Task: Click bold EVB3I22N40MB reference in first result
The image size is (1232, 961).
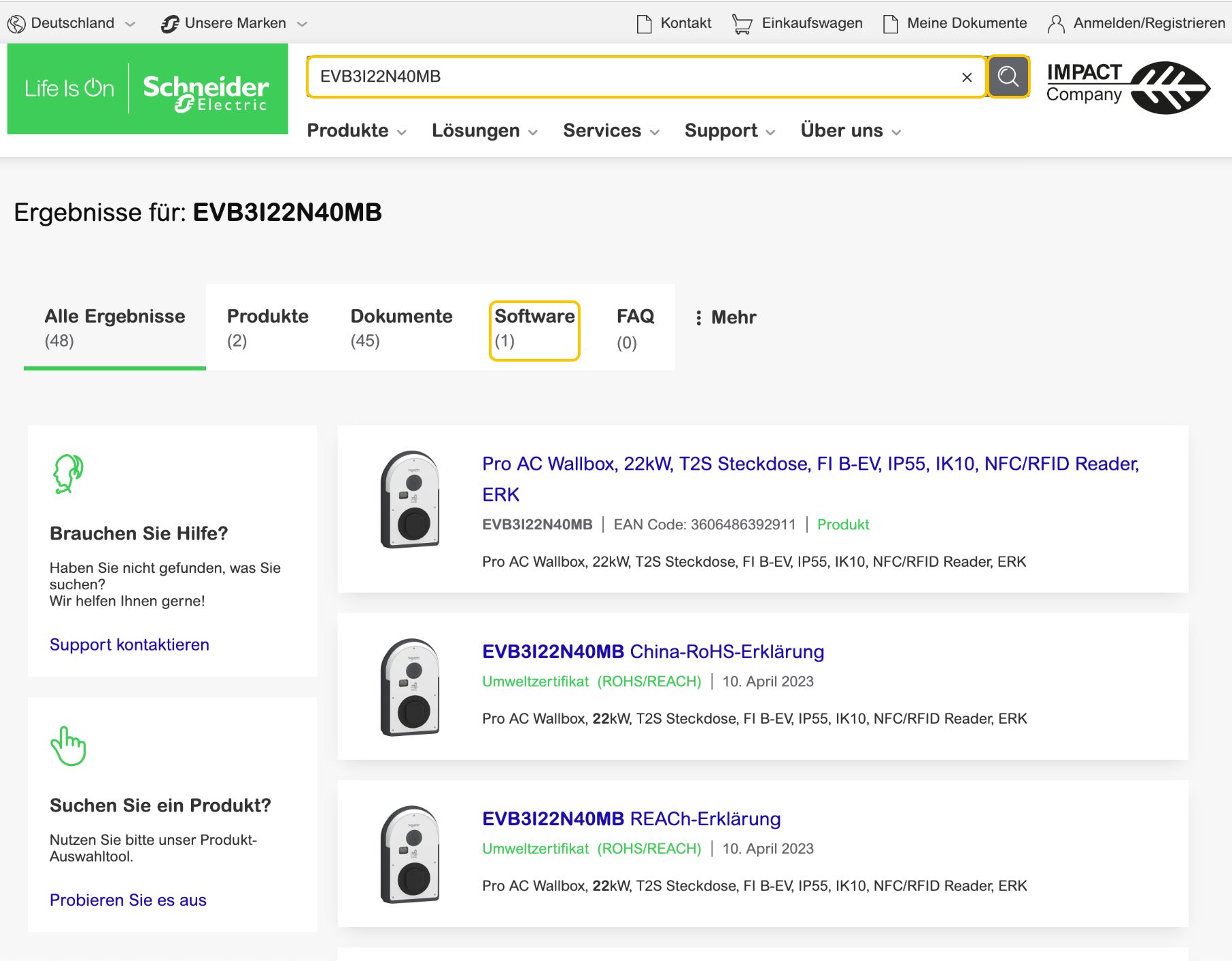Action: tap(537, 525)
